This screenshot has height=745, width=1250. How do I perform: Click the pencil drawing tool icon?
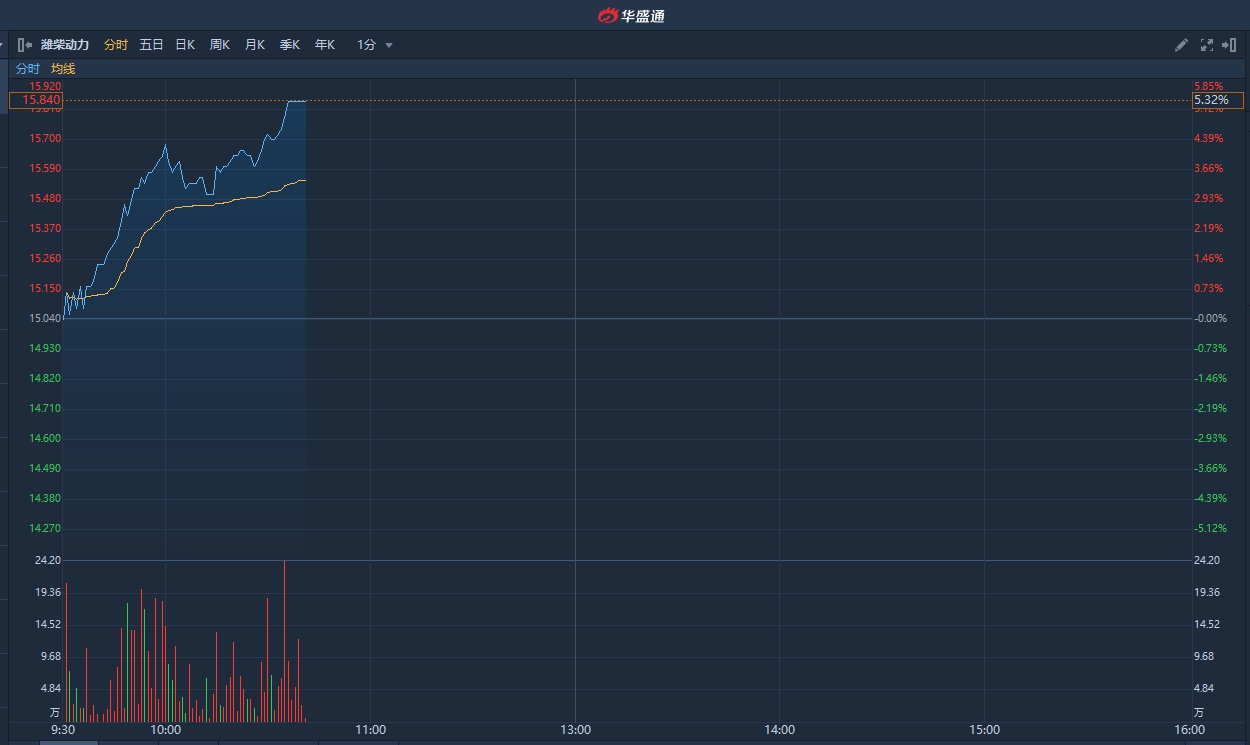coord(1181,45)
